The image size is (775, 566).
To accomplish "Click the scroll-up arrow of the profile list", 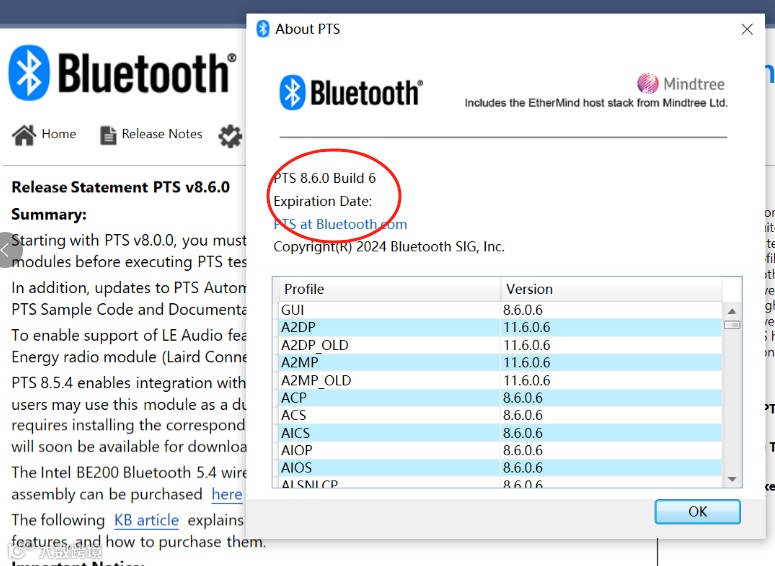I will pyautogui.click(x=732, y=311).
